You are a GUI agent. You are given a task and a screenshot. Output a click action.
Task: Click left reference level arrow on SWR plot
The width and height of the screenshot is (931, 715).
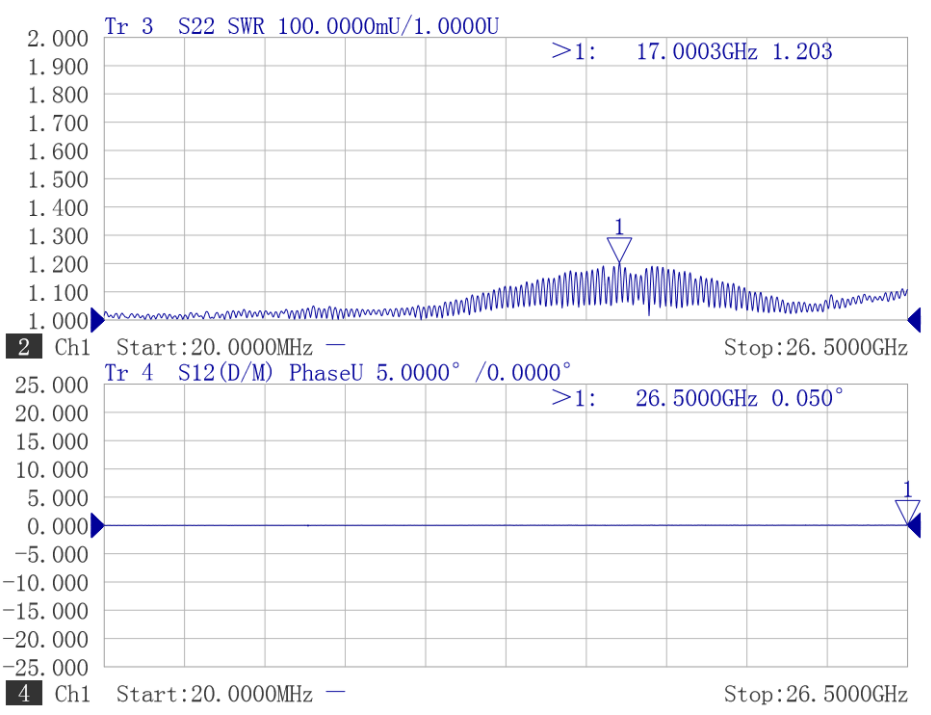click(x=97, y=321)
